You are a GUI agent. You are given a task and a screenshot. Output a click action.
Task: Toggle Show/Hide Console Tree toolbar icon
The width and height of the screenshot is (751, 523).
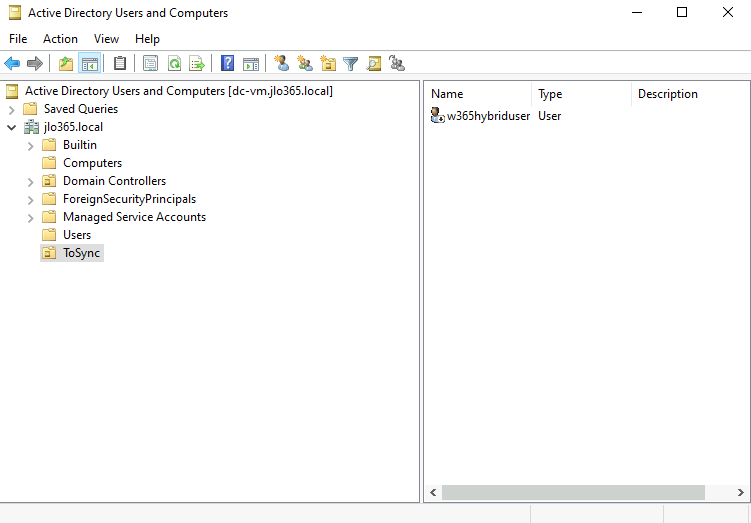[90, 63]
